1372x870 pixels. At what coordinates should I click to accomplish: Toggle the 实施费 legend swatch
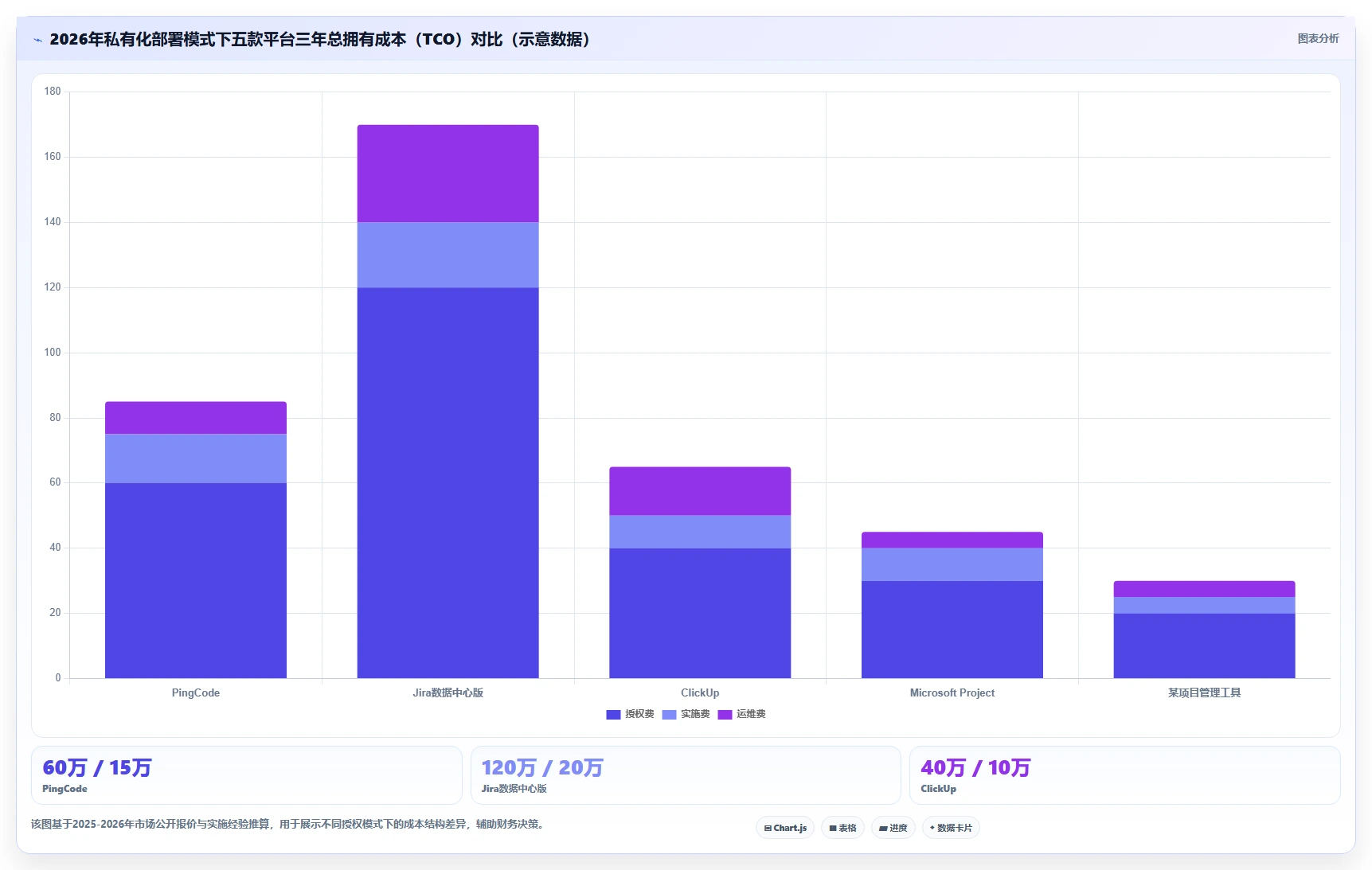[x=669, y=715]
